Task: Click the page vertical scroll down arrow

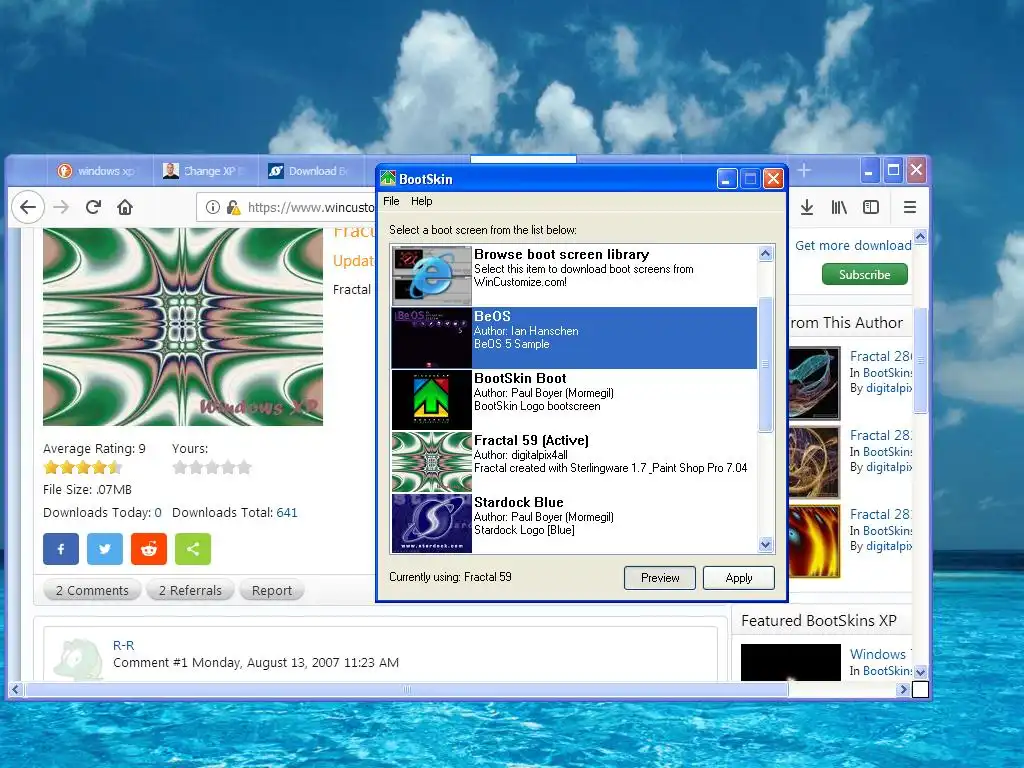Action: (920, 672)
